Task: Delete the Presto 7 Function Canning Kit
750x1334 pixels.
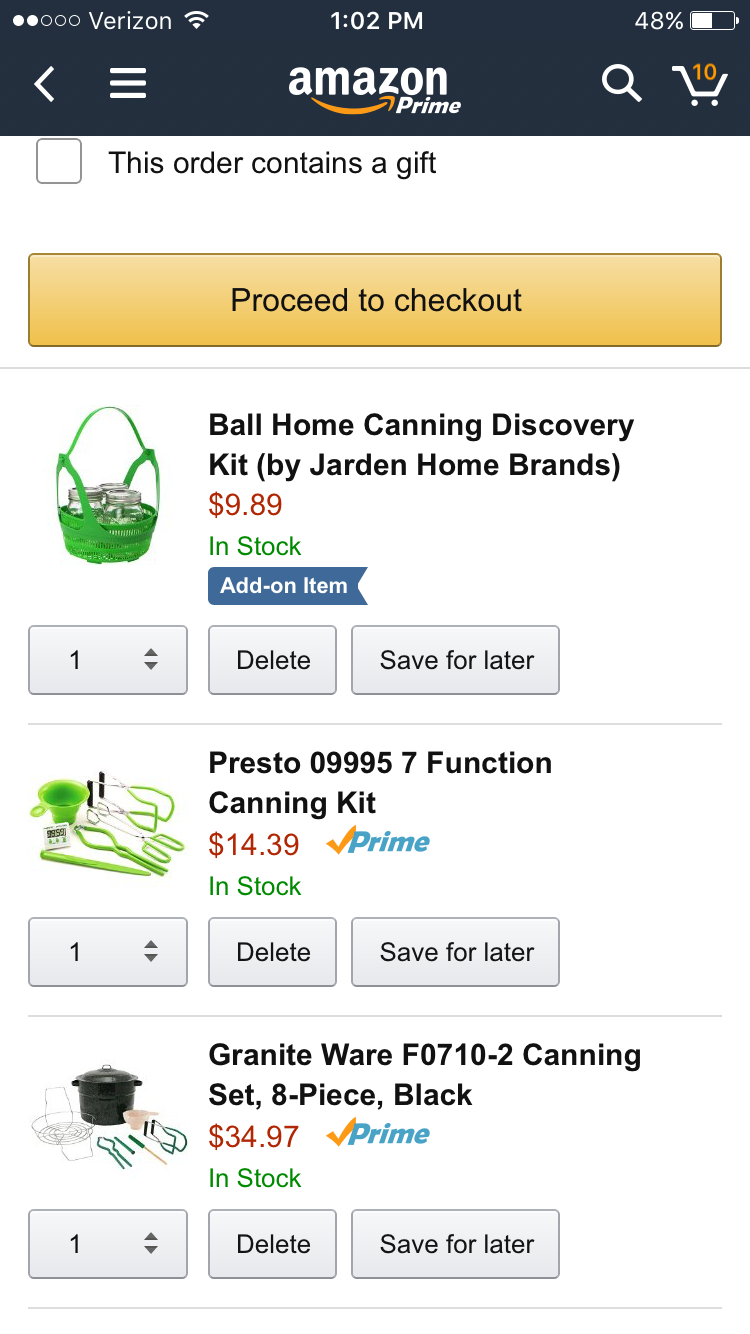Action: click(x=273, y=952)
